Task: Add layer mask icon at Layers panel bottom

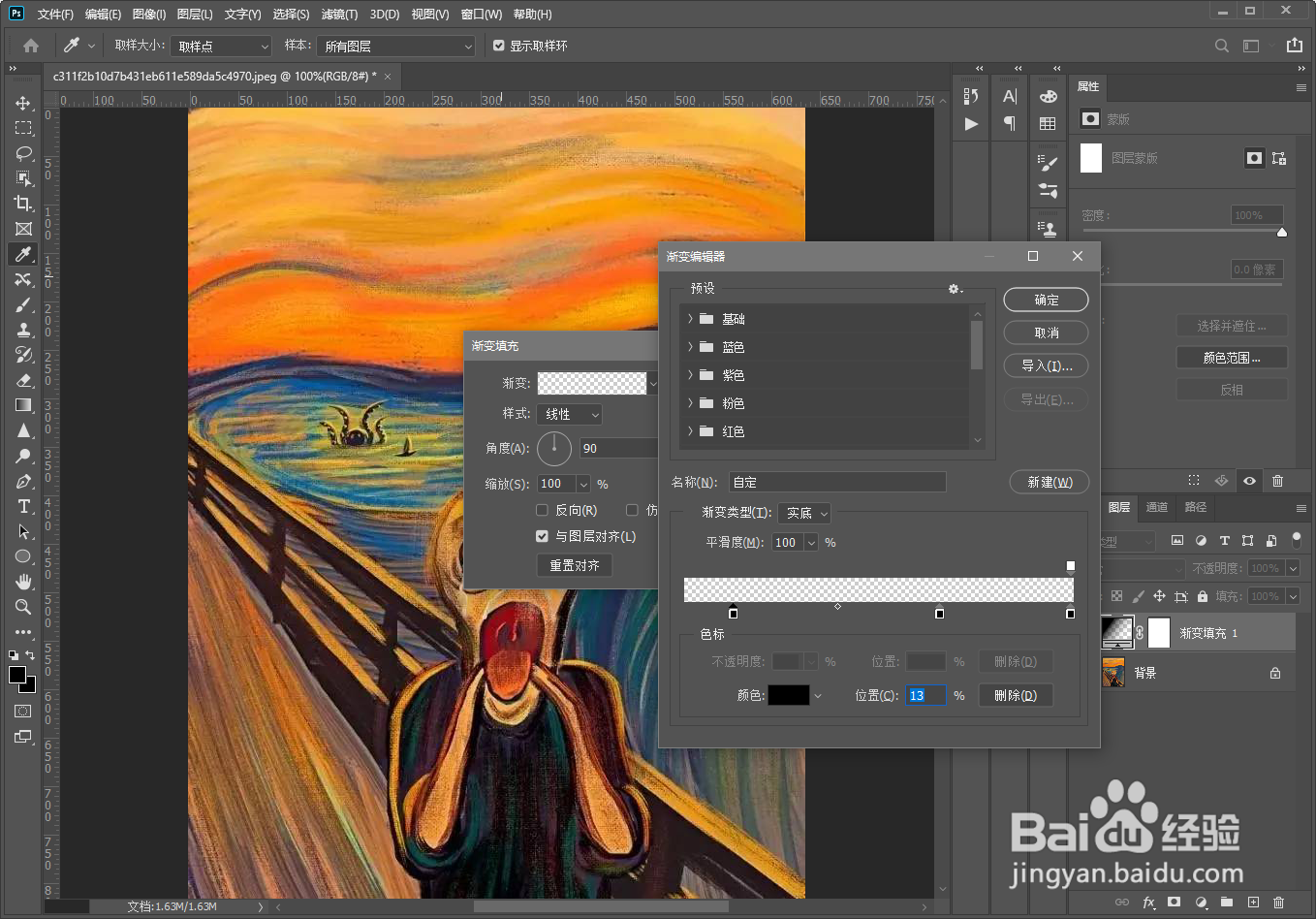Action: (x=1175, y=903)
